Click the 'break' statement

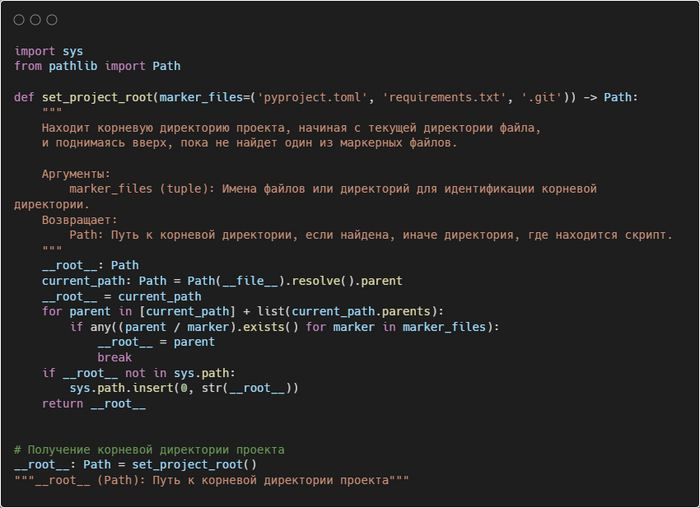tap(114, 358)
